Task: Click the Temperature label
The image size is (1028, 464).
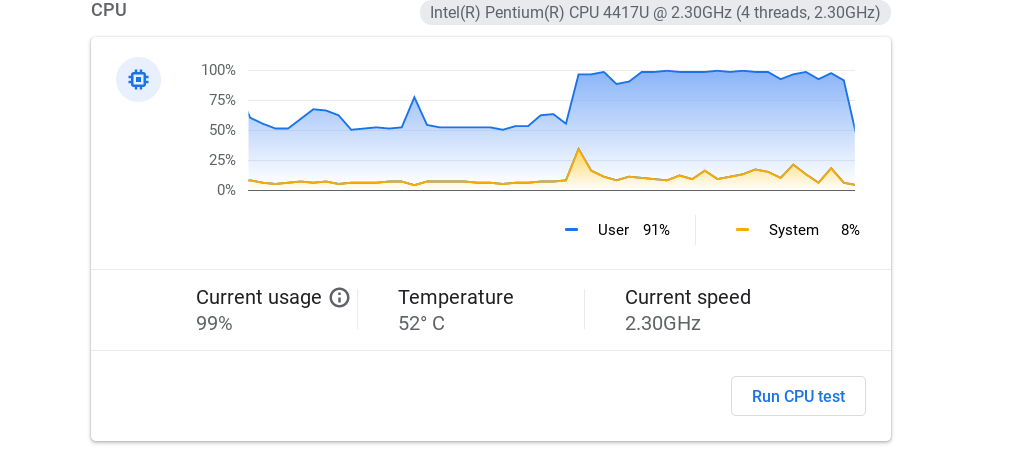Action: pos(456,297)
